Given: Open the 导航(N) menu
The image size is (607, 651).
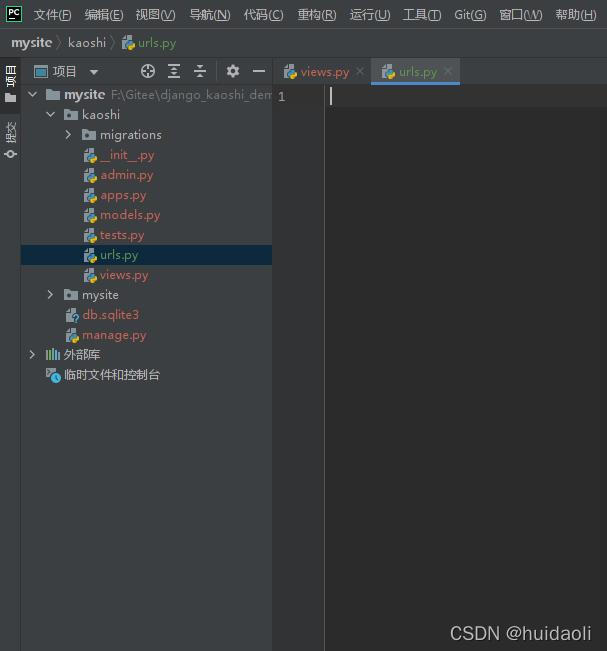Looking at the screenshot, I should click(x=210, y=15).
